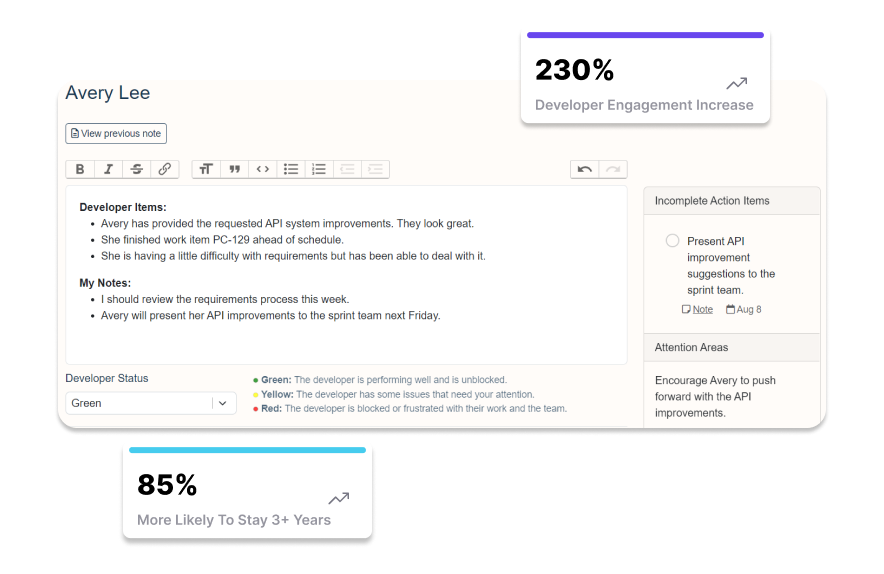Click the Green status description text
The image size is (884, 574).
[x=383, y=379]
